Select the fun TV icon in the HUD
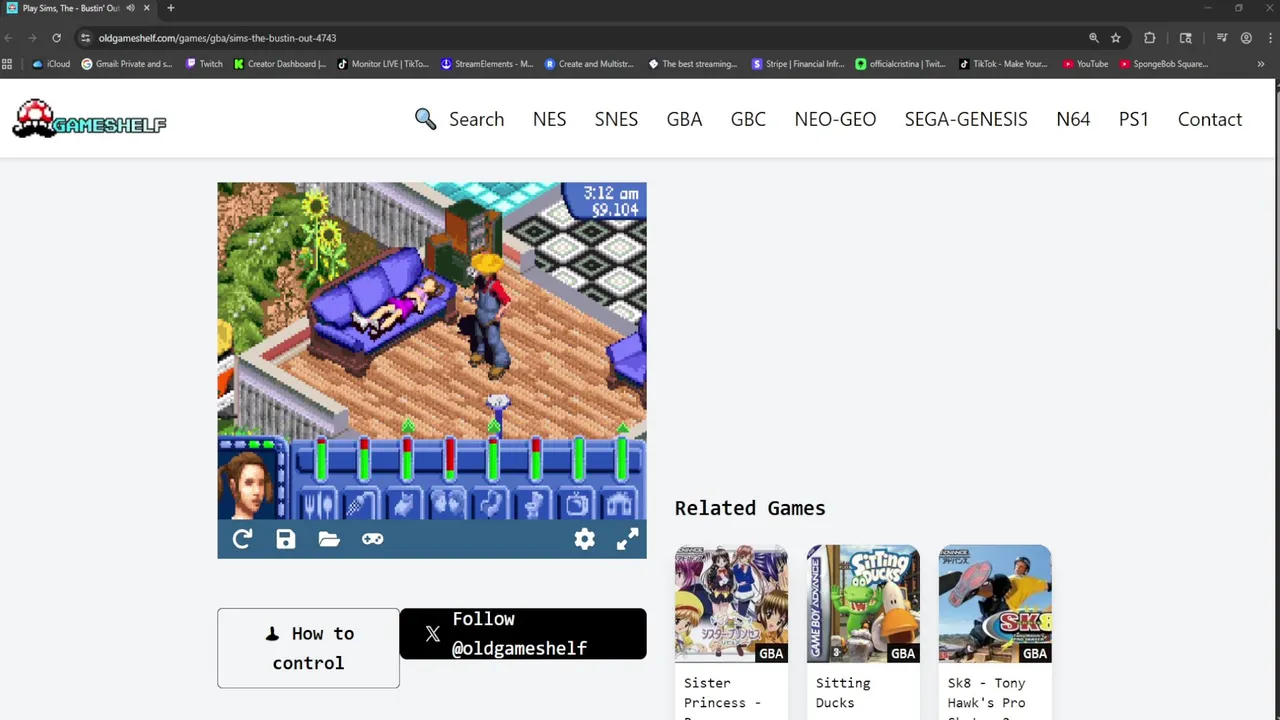 577,504
